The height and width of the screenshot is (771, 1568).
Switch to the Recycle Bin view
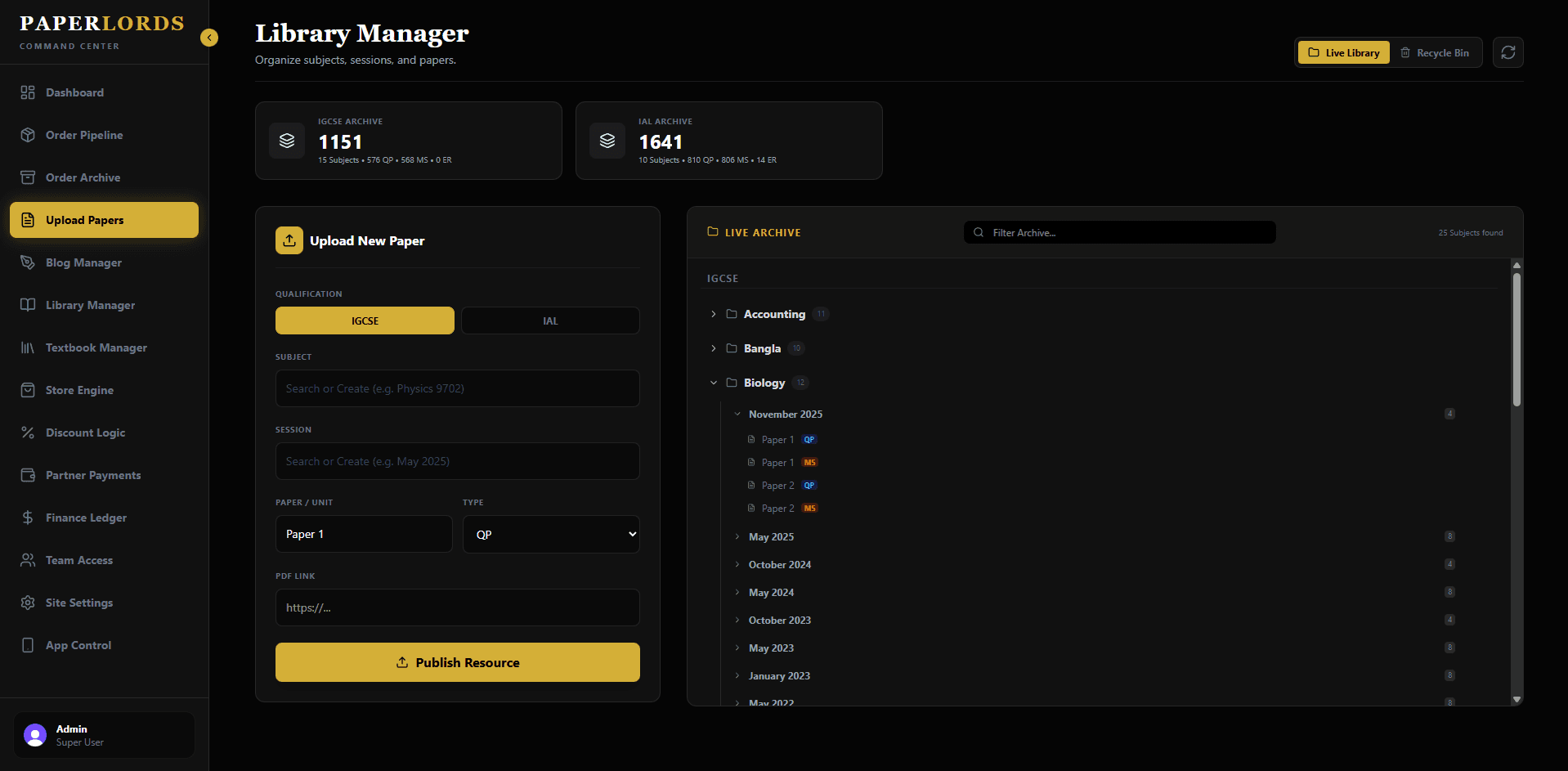(1435, 52)
